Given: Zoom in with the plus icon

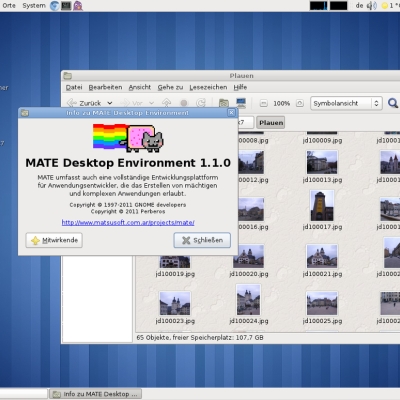Looking at the screenshot, I should click(x=300, y=103).
